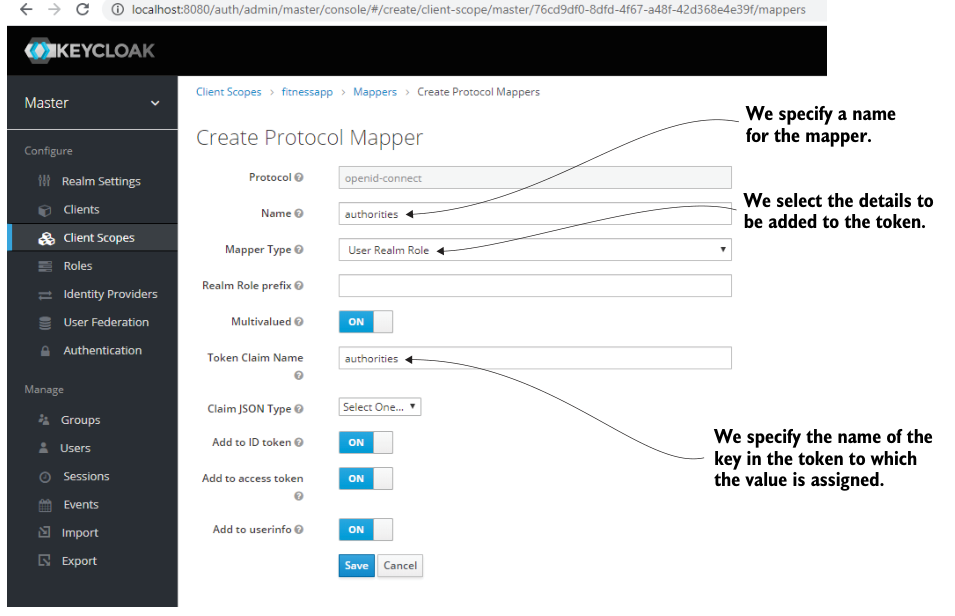Open the Claim JSON Type Select One dropdown
Viewport: 955px width, 616px height.
click(x=379, y=407)
